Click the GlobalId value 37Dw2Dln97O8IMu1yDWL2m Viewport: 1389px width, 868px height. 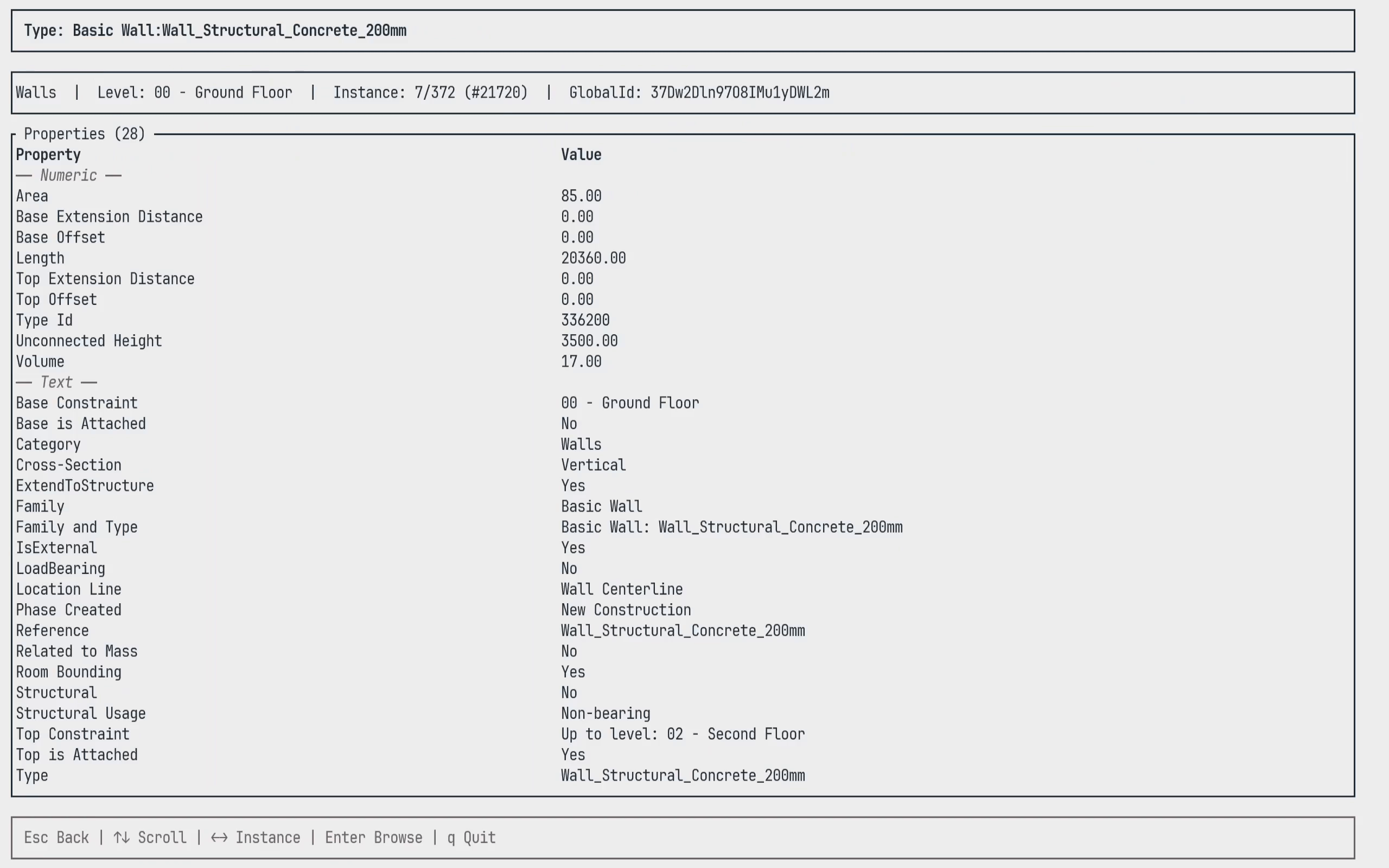(x=740, y=92)
